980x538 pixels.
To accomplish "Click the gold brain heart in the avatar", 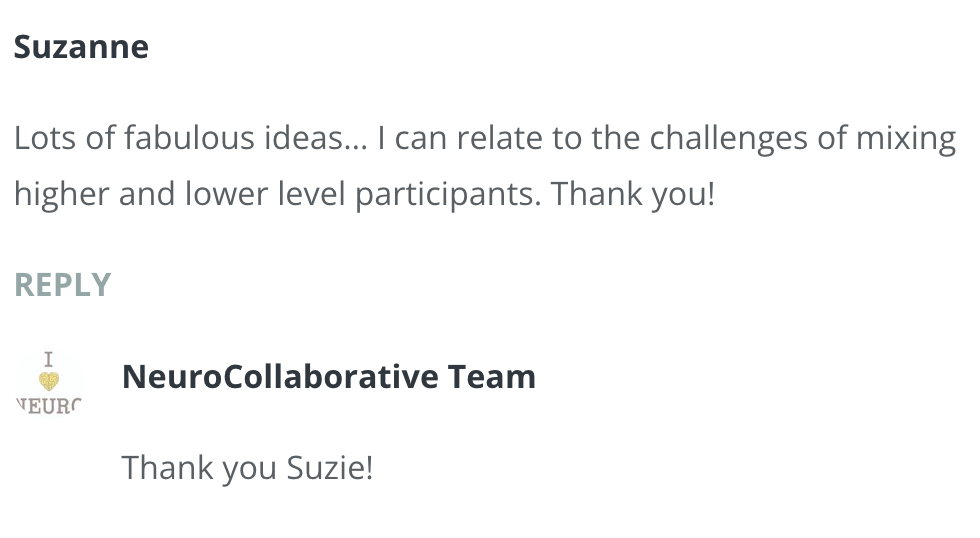I will tap(48, 381).
